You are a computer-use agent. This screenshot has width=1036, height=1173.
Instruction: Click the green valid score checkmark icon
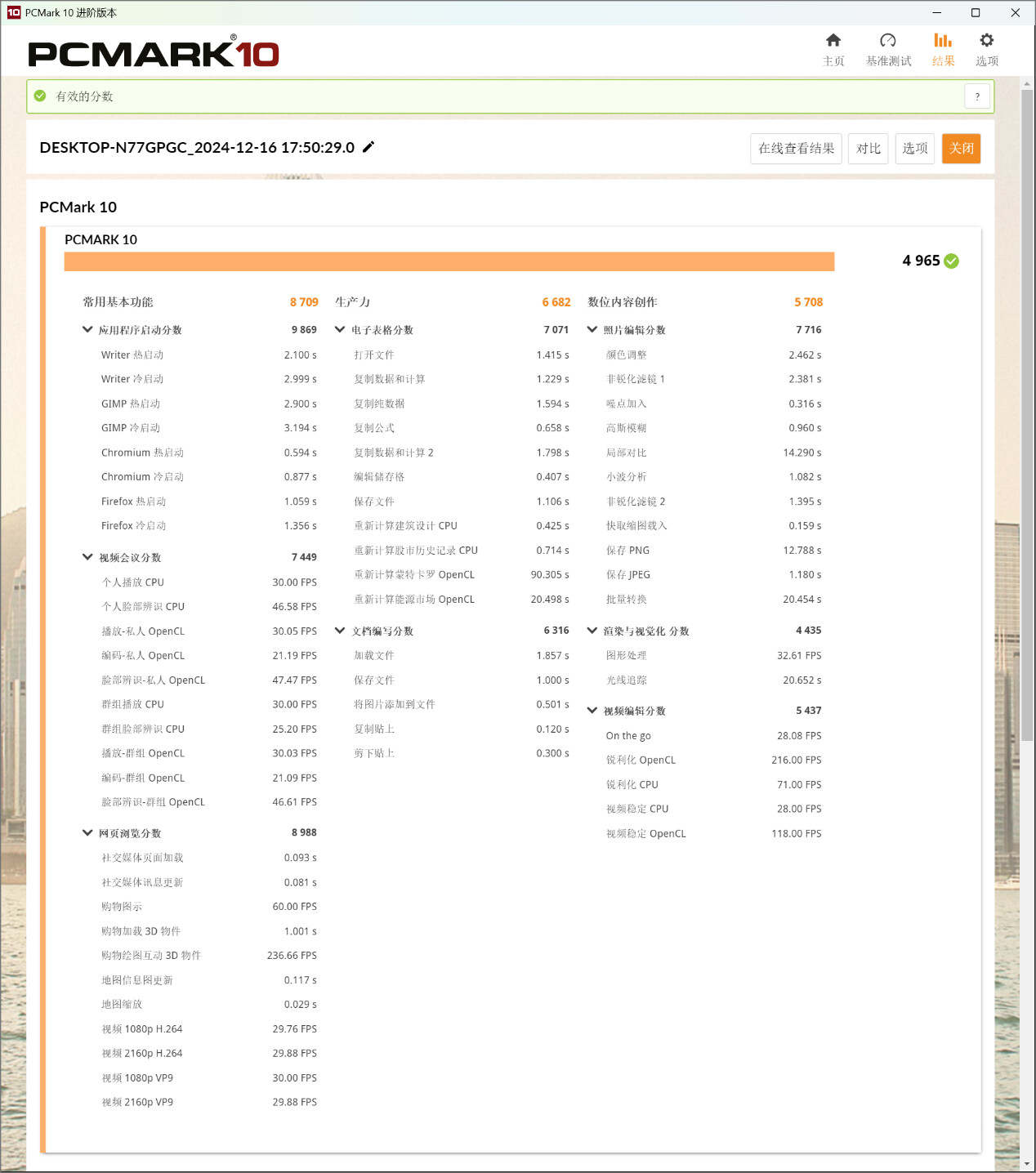point(40,96)
